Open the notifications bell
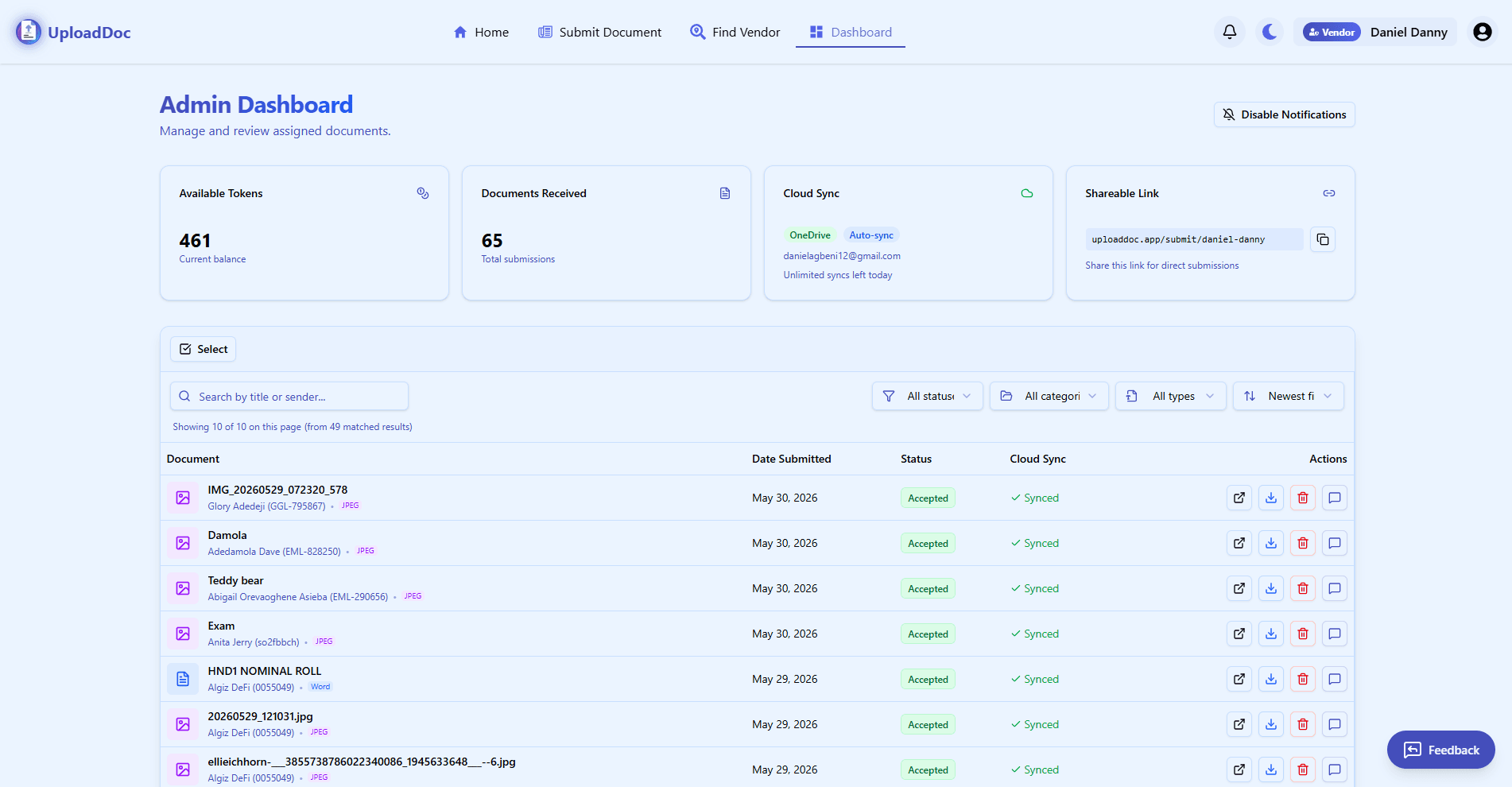Viewport: 1512px width, 787px height. tap(1230, 32)
